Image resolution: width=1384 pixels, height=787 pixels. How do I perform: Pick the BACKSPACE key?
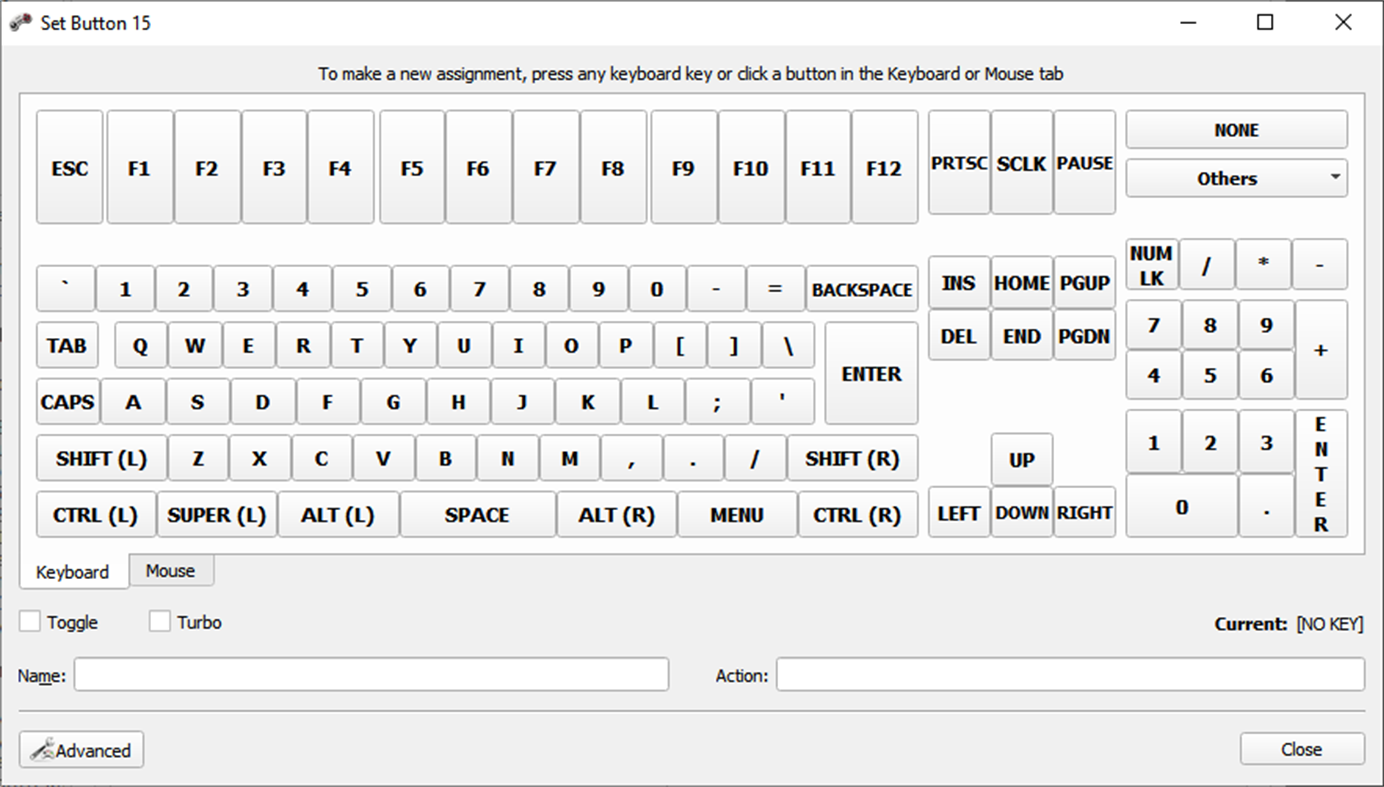[x=862, y=289]
